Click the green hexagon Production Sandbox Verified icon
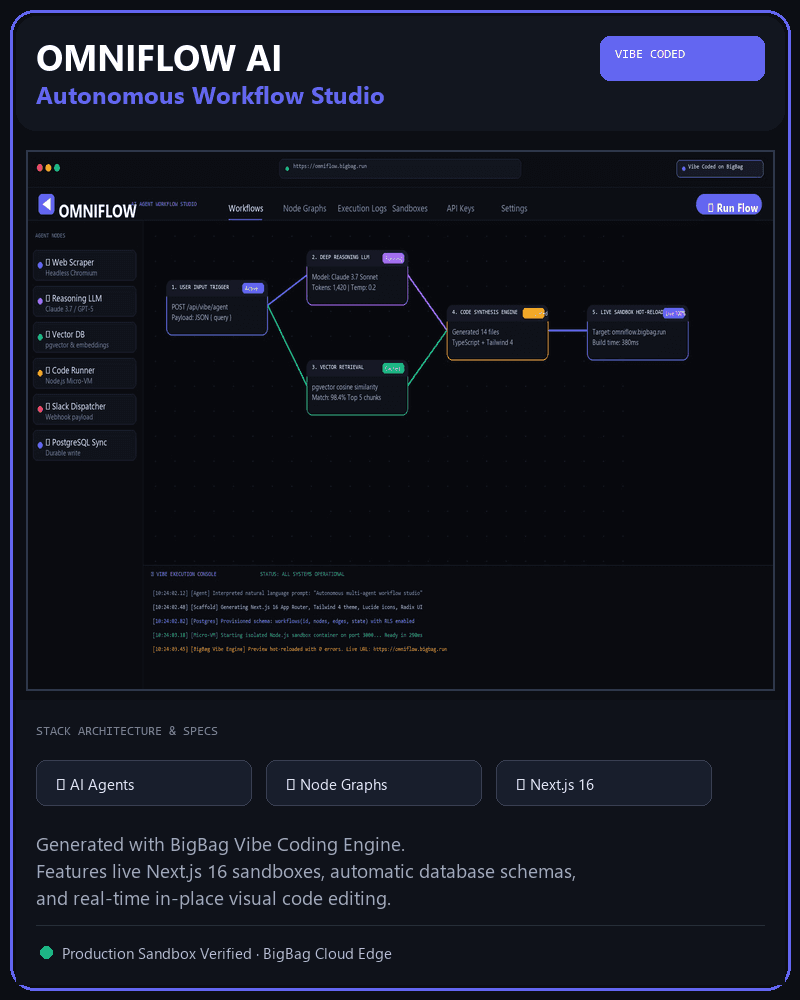Image resolution: width=800 pixels, height=1000 pixels. coord(47,953)
